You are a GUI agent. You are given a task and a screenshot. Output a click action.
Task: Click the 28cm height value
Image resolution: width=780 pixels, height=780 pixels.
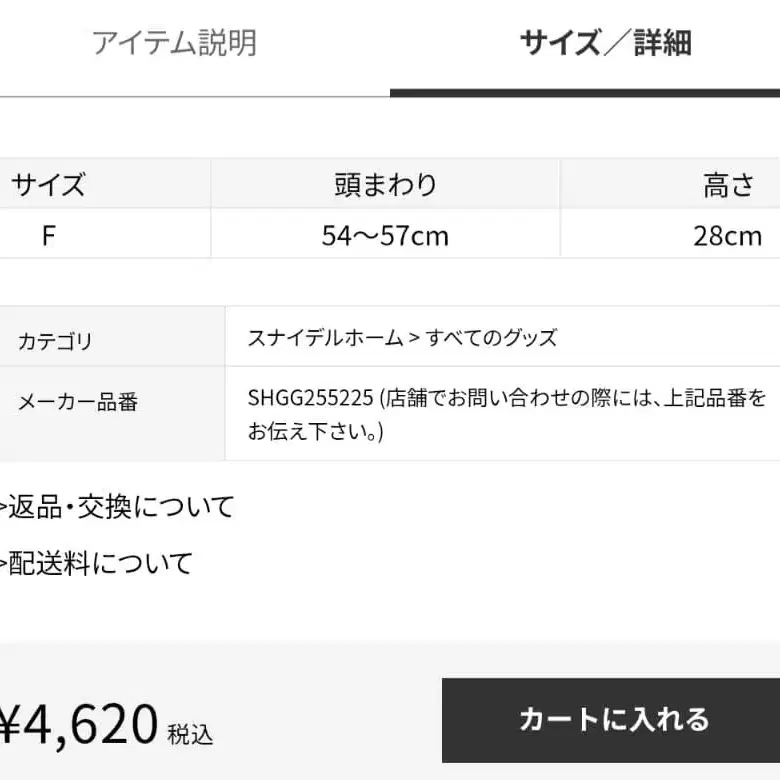pos(727,236)
